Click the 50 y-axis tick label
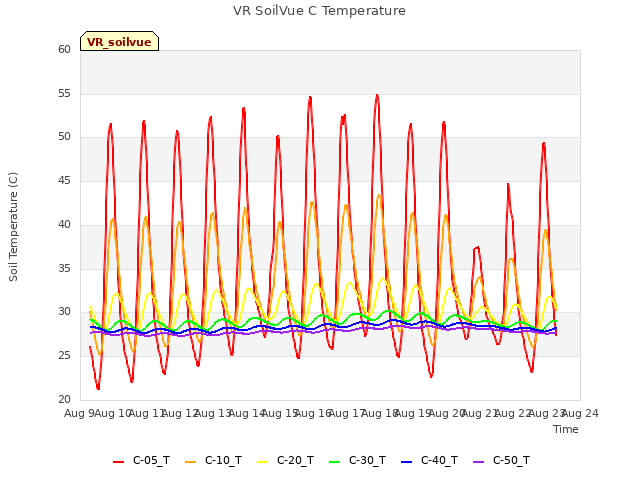 coord(64,137)
